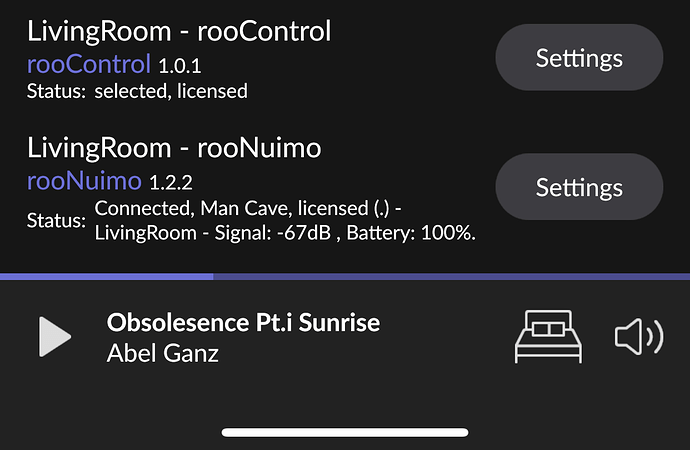Viewport: 690px width, 450px height.
Task: Click the rooControl extension link
Action: point(89,64)
